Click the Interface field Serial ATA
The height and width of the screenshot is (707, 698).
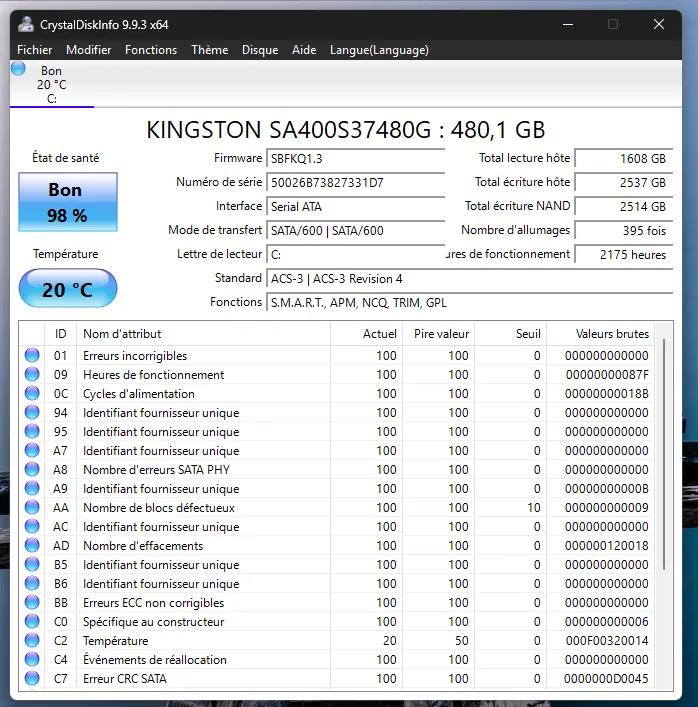point(355,207)
